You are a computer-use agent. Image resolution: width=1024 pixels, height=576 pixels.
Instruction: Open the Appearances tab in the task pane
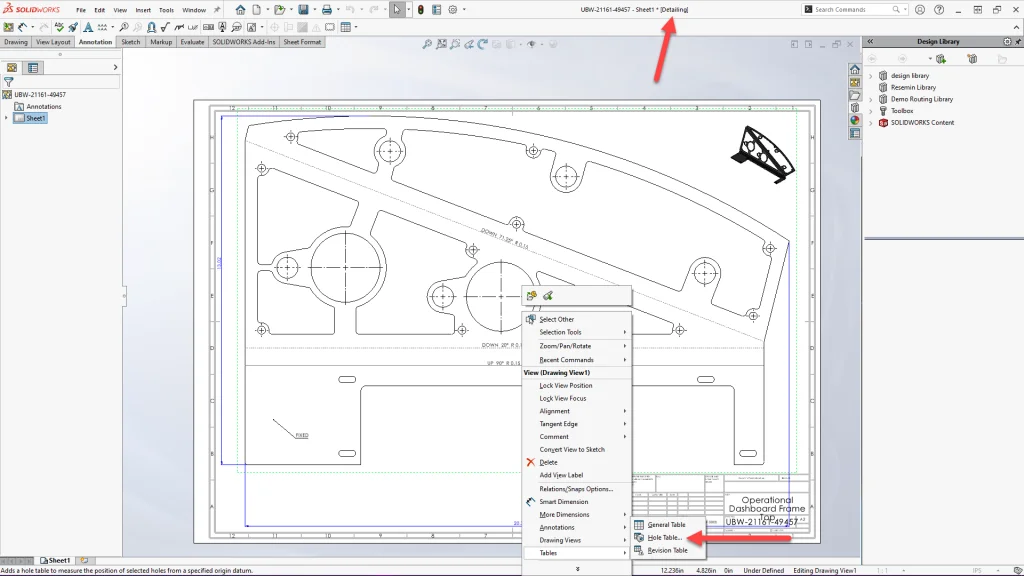point(854,118)
